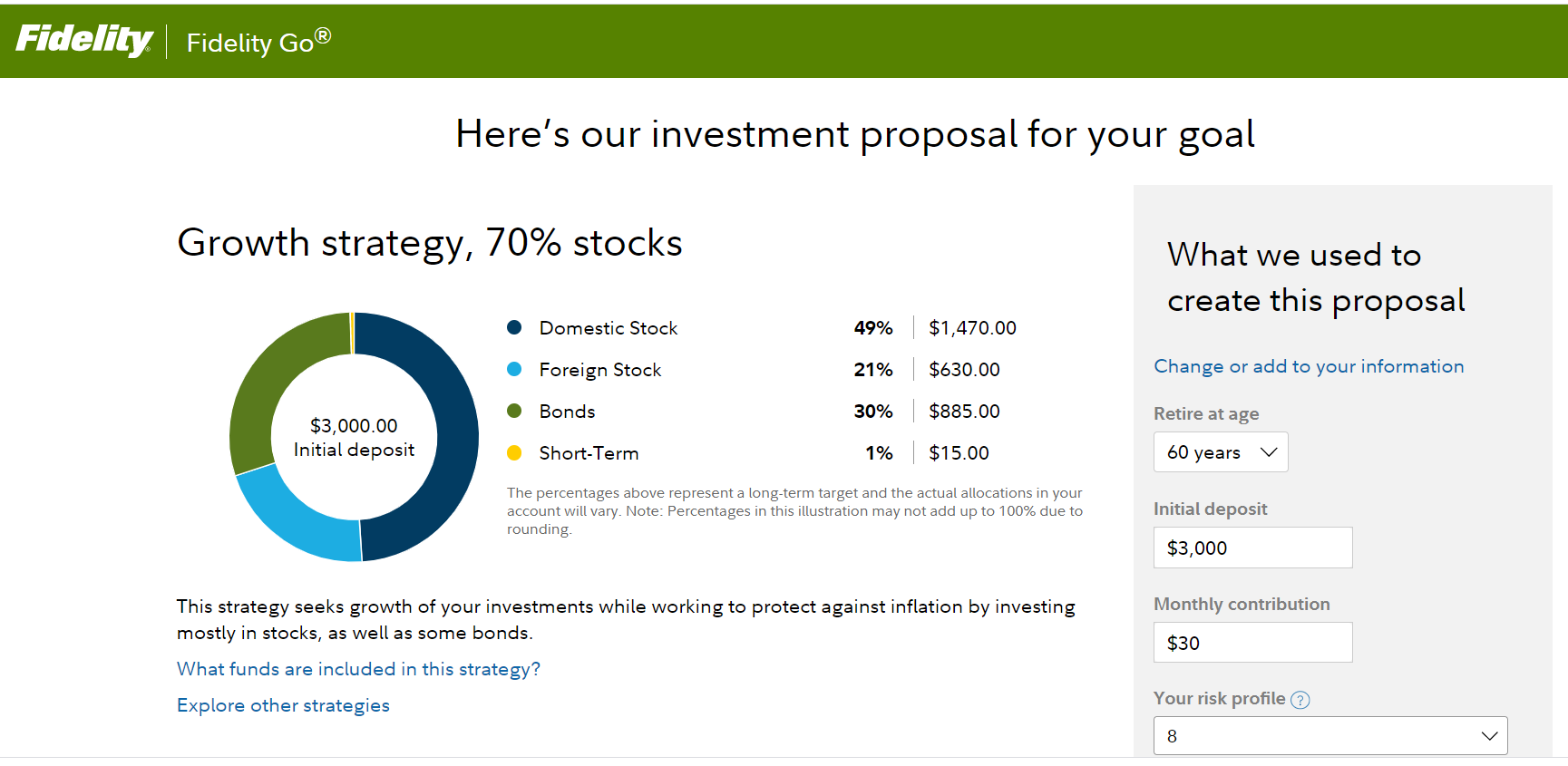
Task: Focus the Initial deposit input field
Action: click(1252, 548)
